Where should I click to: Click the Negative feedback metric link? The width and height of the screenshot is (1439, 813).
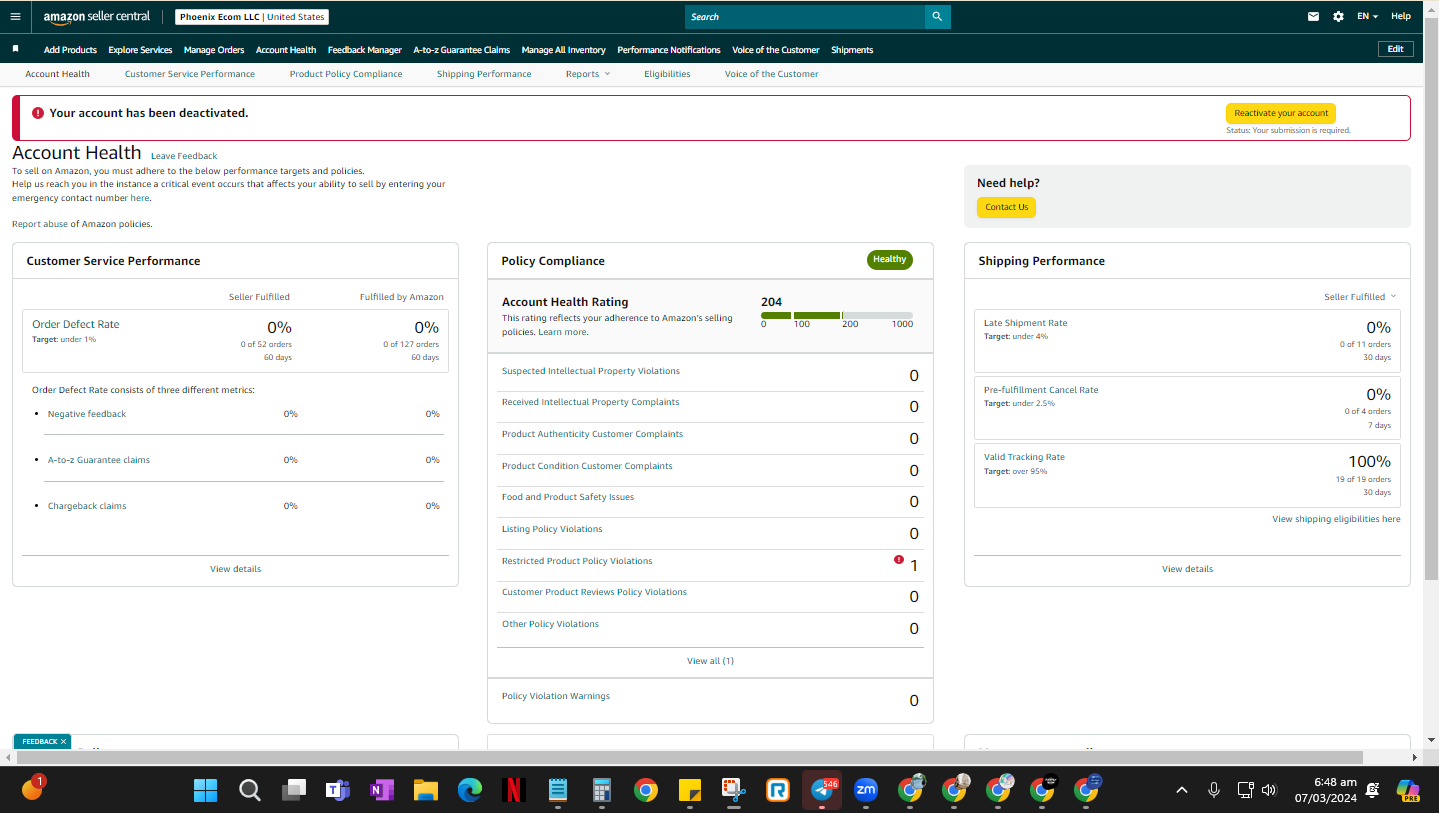pyautogui.click(x=87, y=414)
